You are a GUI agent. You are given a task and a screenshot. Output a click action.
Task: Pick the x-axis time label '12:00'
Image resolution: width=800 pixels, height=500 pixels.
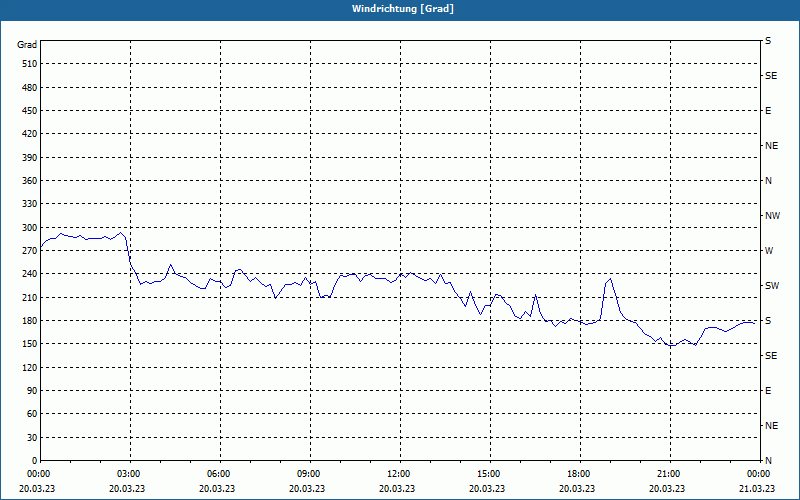(x=398, y=474)
